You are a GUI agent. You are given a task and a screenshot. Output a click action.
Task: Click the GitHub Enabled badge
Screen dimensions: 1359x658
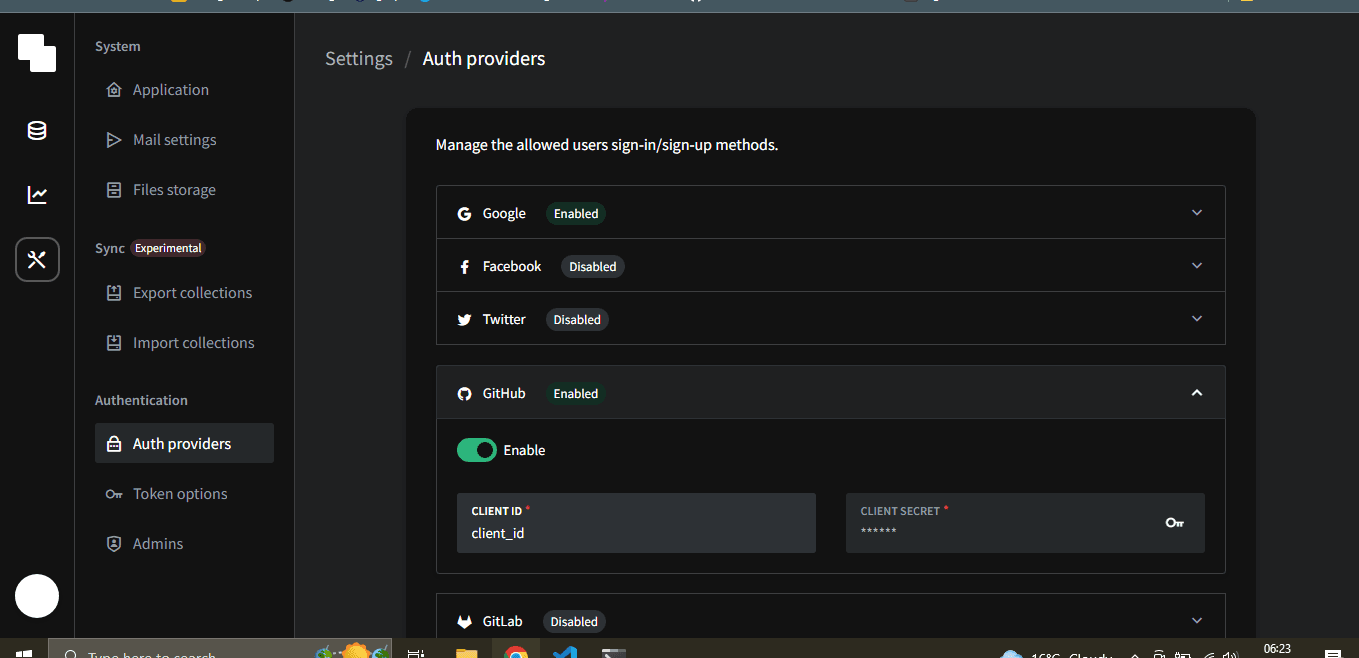(576, 394)
